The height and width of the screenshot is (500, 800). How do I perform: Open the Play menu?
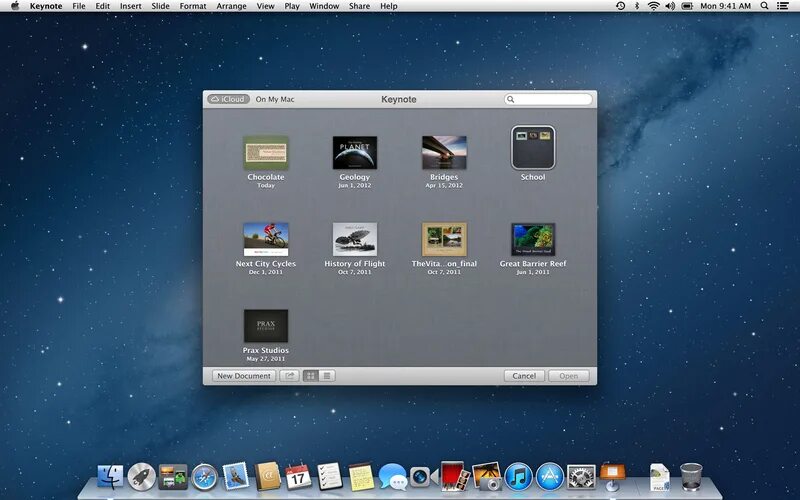coord(292,6)
